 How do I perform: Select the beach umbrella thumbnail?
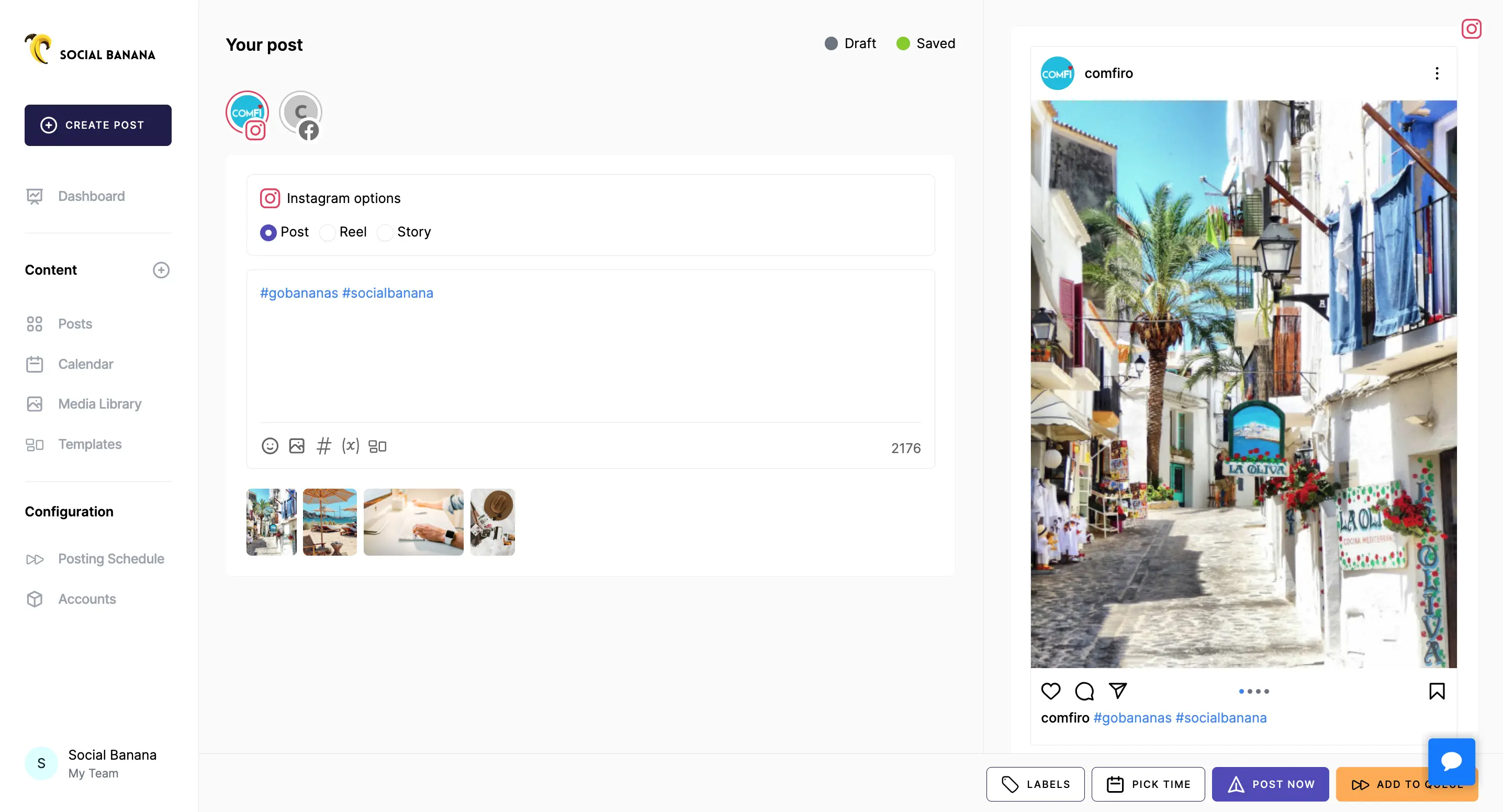(x=329, y=522)
